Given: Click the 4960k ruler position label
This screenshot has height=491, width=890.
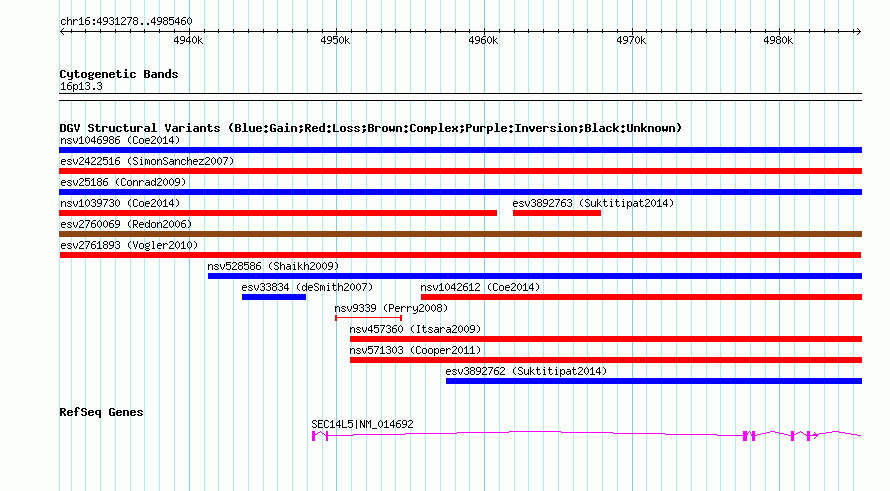Looking at the screenshot, I should point(483,40).
